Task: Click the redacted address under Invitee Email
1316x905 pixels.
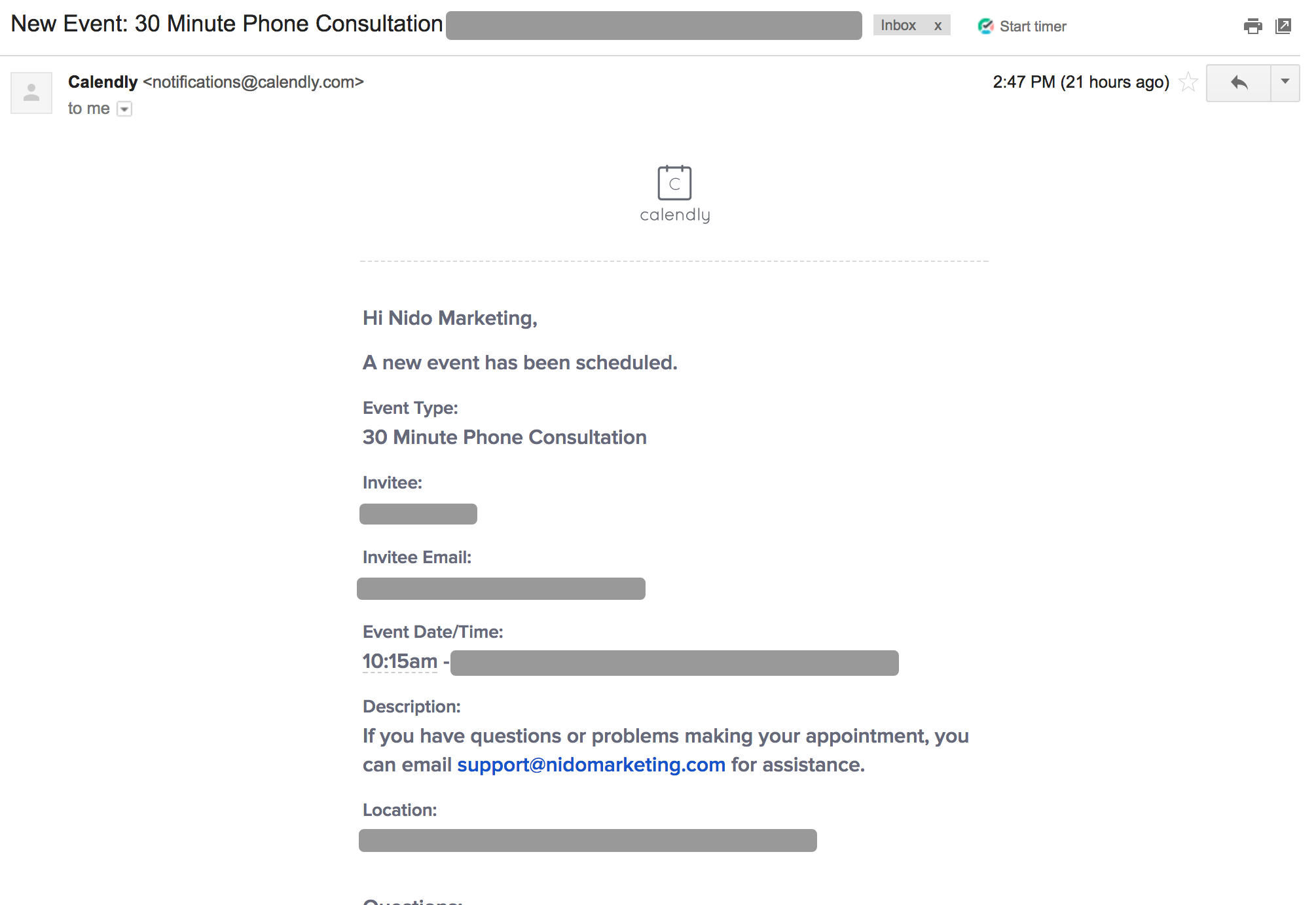Action: (x=501, y=589)
